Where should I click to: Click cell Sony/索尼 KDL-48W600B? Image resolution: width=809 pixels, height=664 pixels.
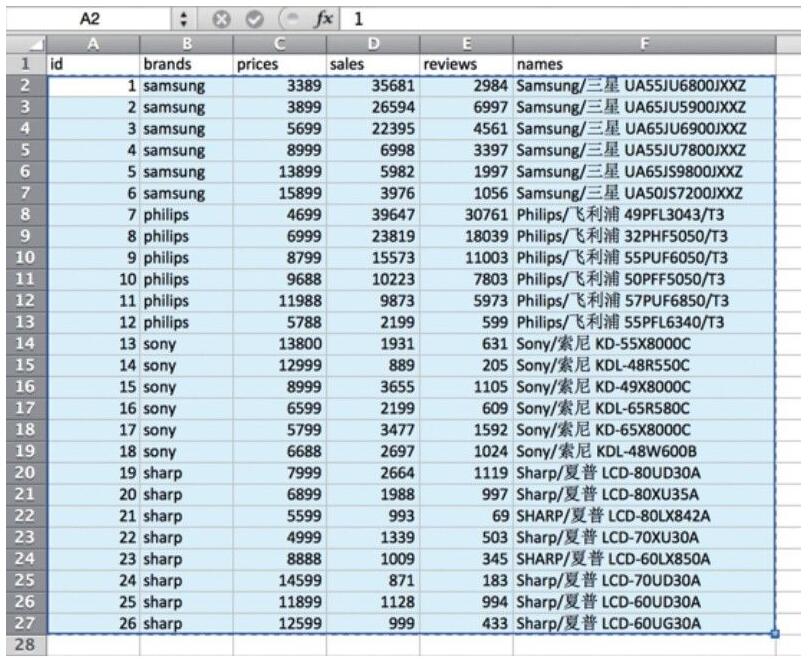(x=644, y=451)
